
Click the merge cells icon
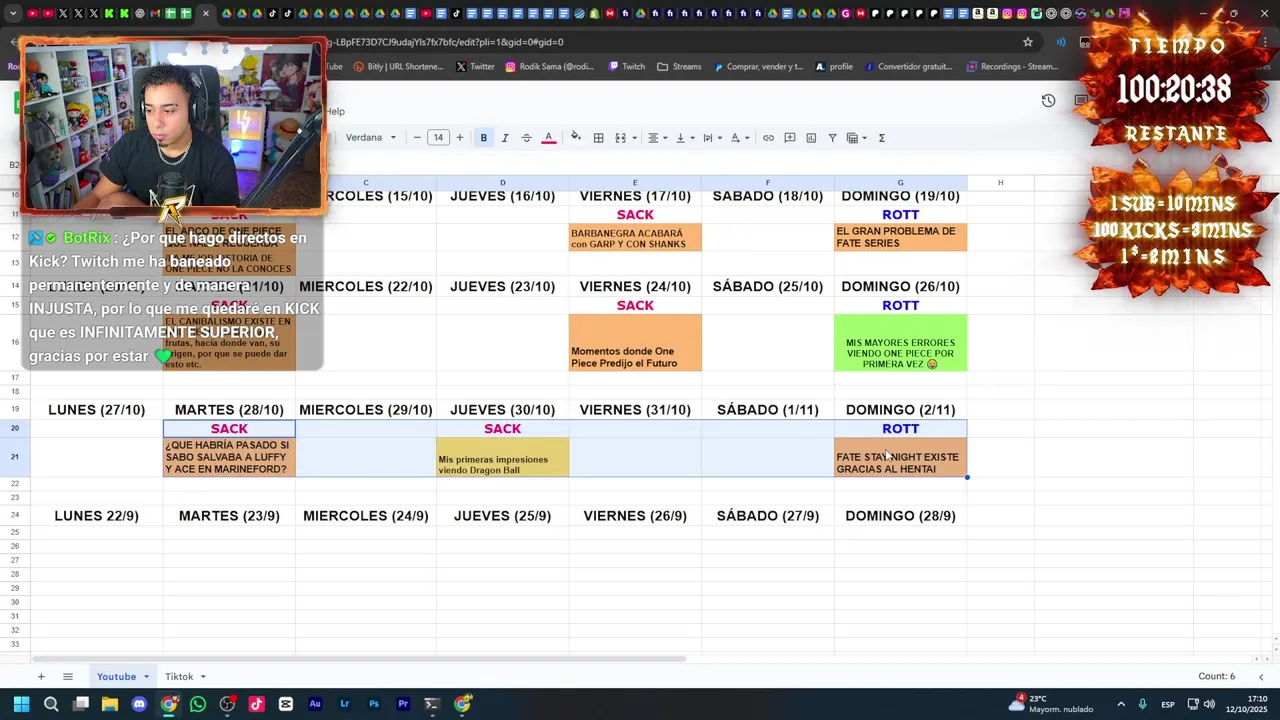(620, 138)
